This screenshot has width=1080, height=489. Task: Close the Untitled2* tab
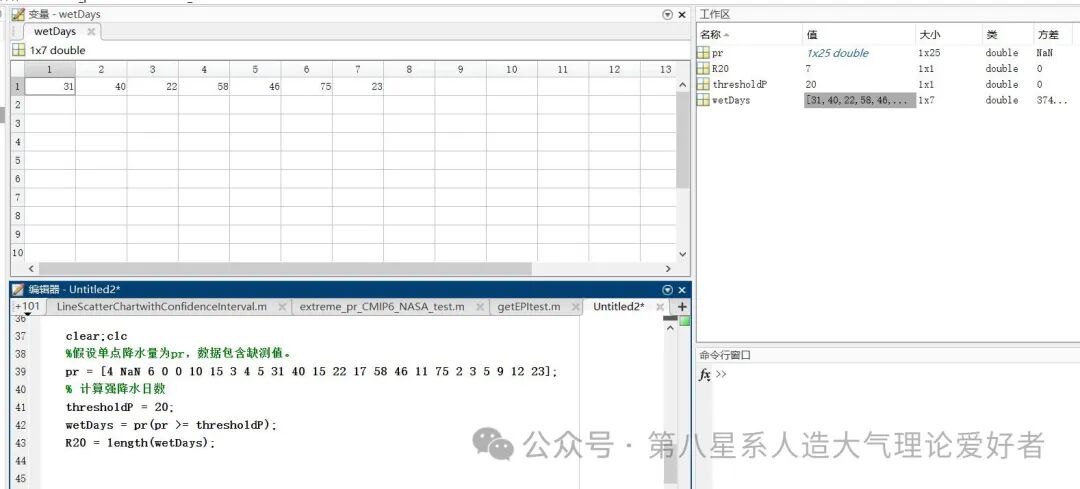pyautogui.click(x=660, y=307)
